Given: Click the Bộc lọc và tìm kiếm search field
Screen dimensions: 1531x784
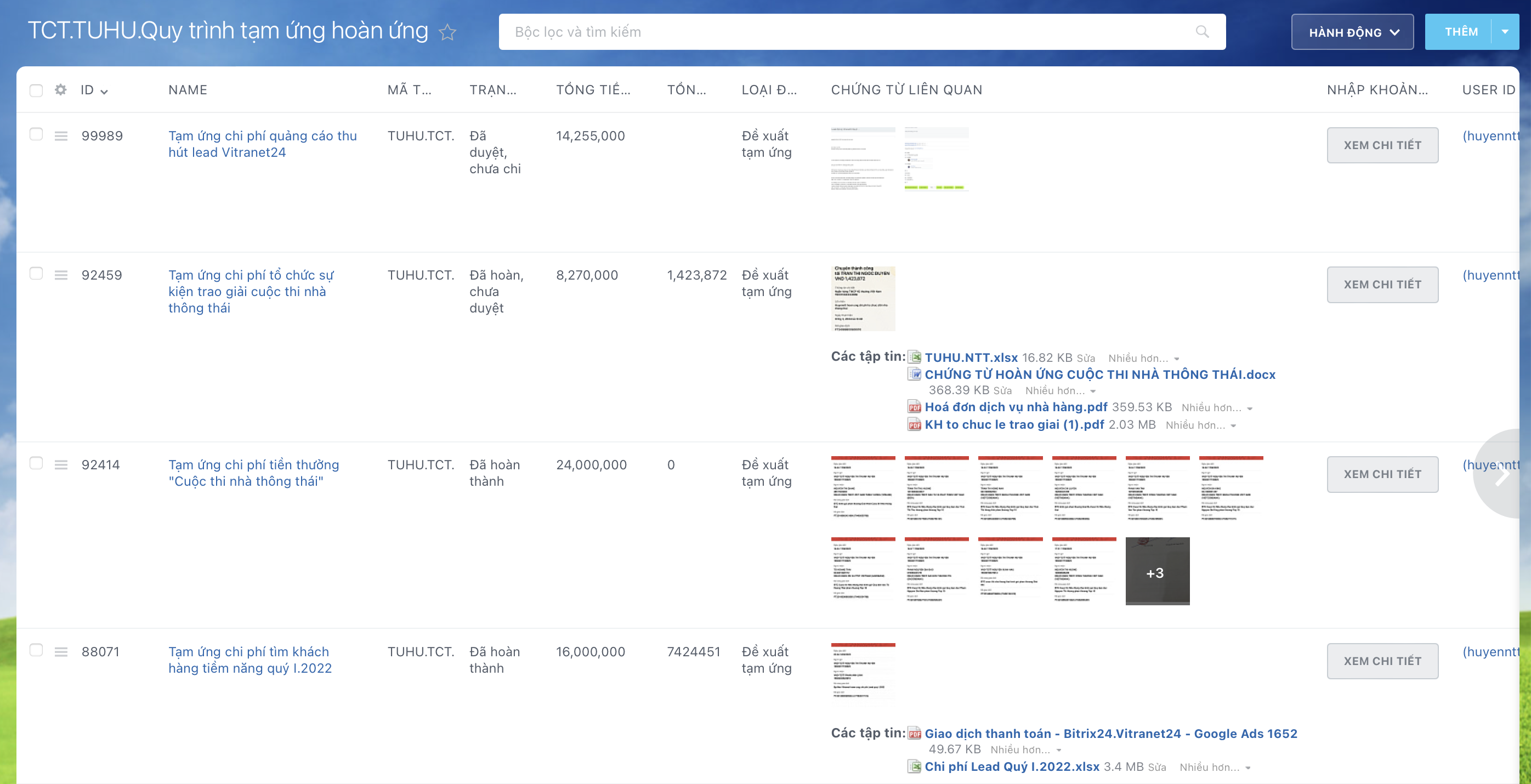Looking at the screenshot, I should [862, 32].
